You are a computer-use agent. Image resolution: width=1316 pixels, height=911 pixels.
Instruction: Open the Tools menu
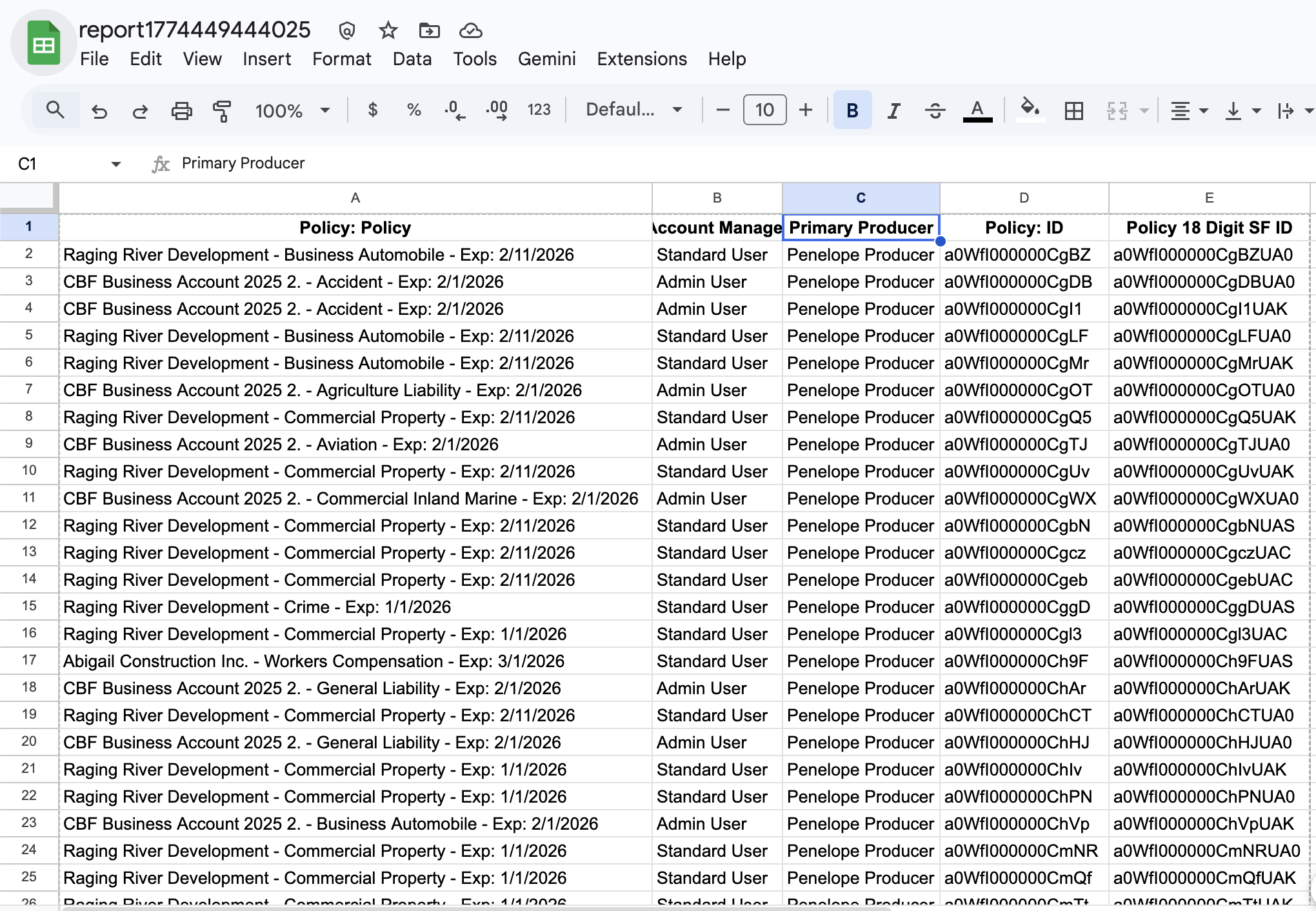(475, 59)
